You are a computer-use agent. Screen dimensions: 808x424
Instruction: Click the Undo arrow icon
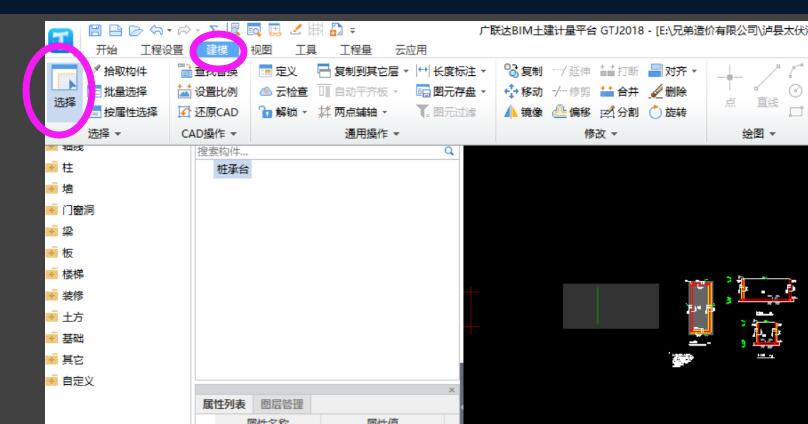[156, 30]
